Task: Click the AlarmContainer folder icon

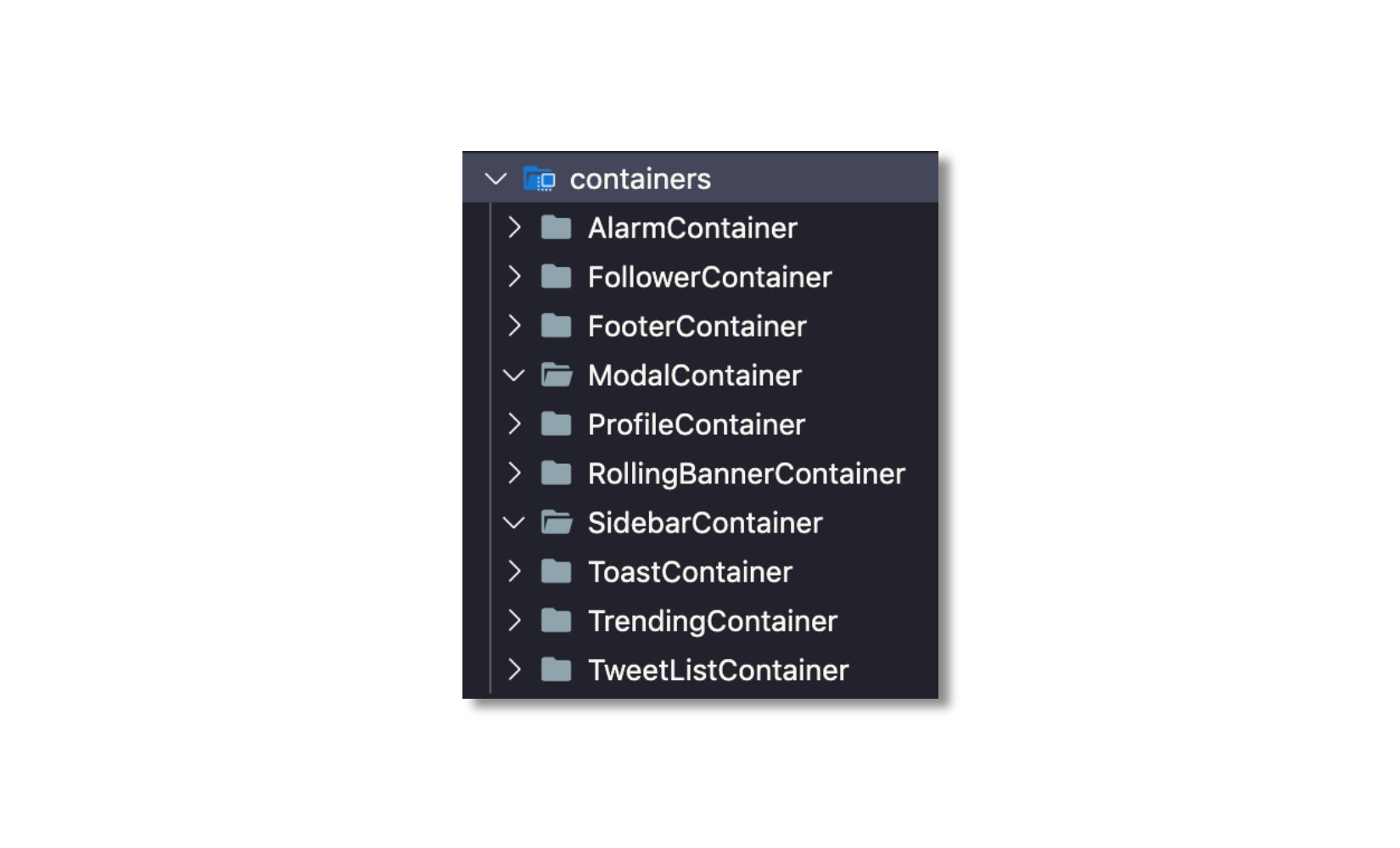Action: [557, 227]
